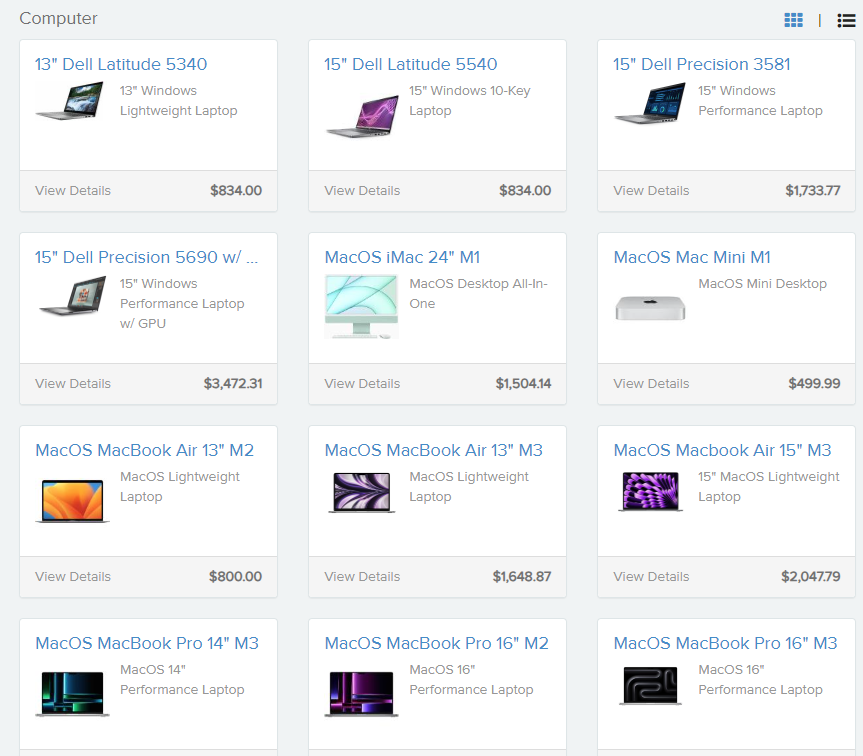Click Dell Latitude 5340 laptop thumbnail
This screenshot has height=756, width=863.
(x=70, y=101)
